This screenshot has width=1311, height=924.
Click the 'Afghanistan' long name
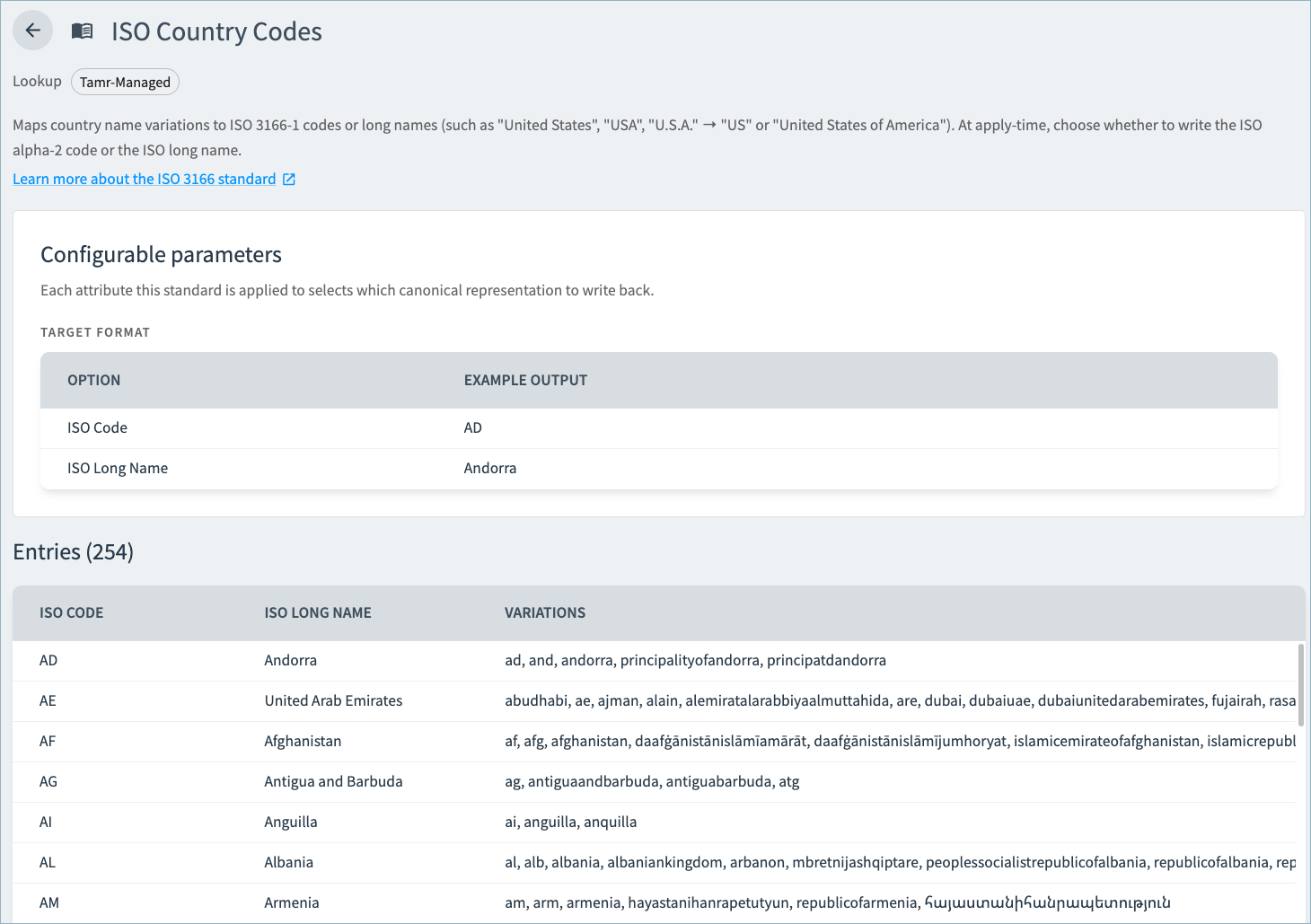303,741
